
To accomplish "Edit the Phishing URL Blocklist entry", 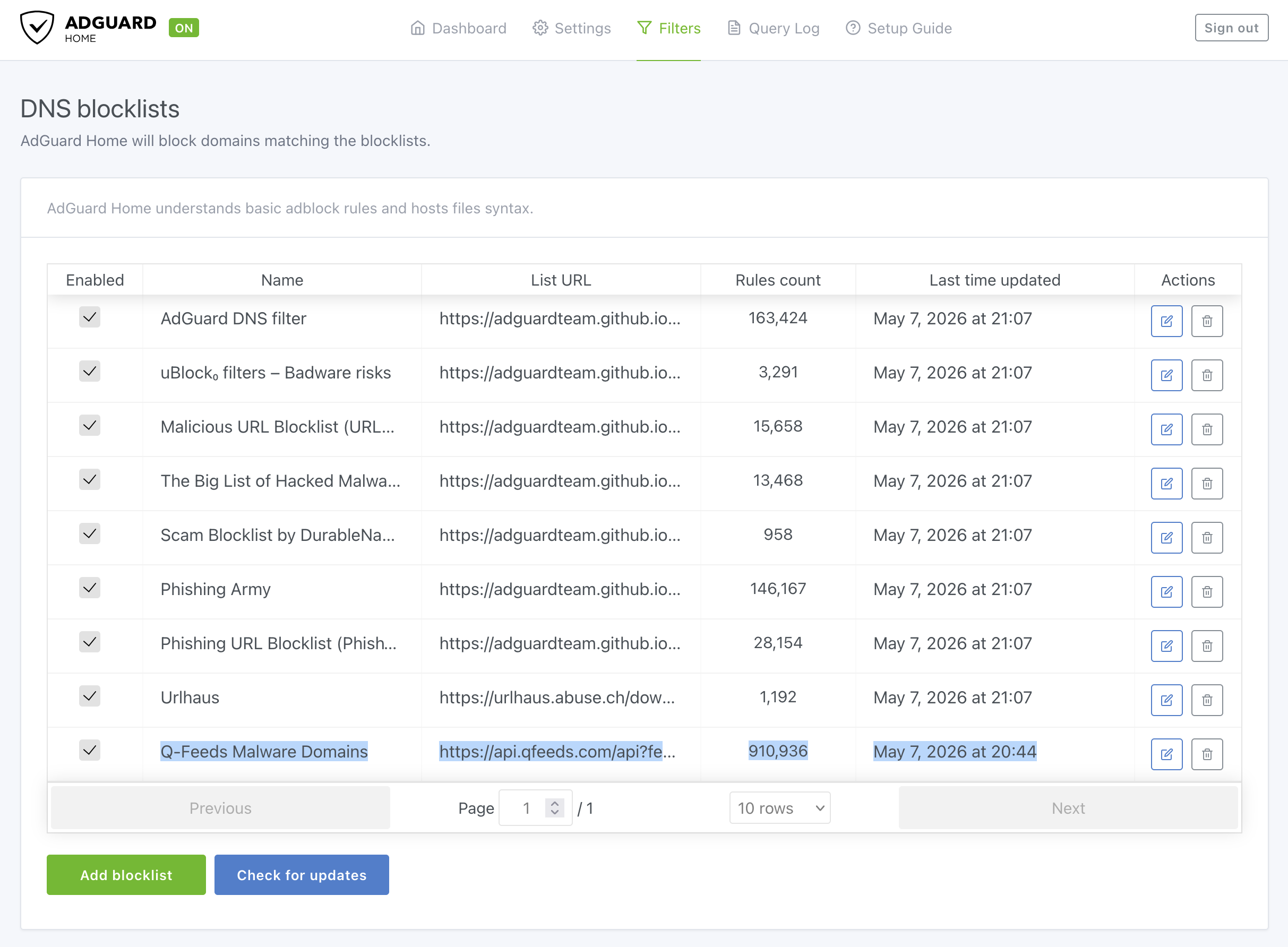I will click(x=1166, y=646).
